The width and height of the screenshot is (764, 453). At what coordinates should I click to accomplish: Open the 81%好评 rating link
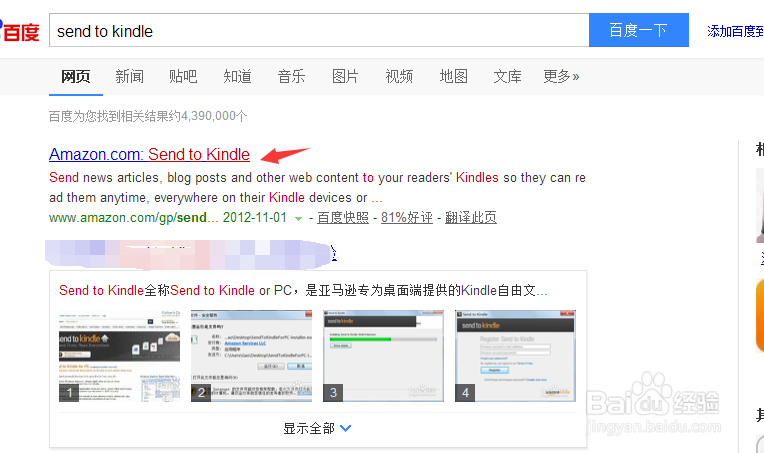click(x=407, y=217)
